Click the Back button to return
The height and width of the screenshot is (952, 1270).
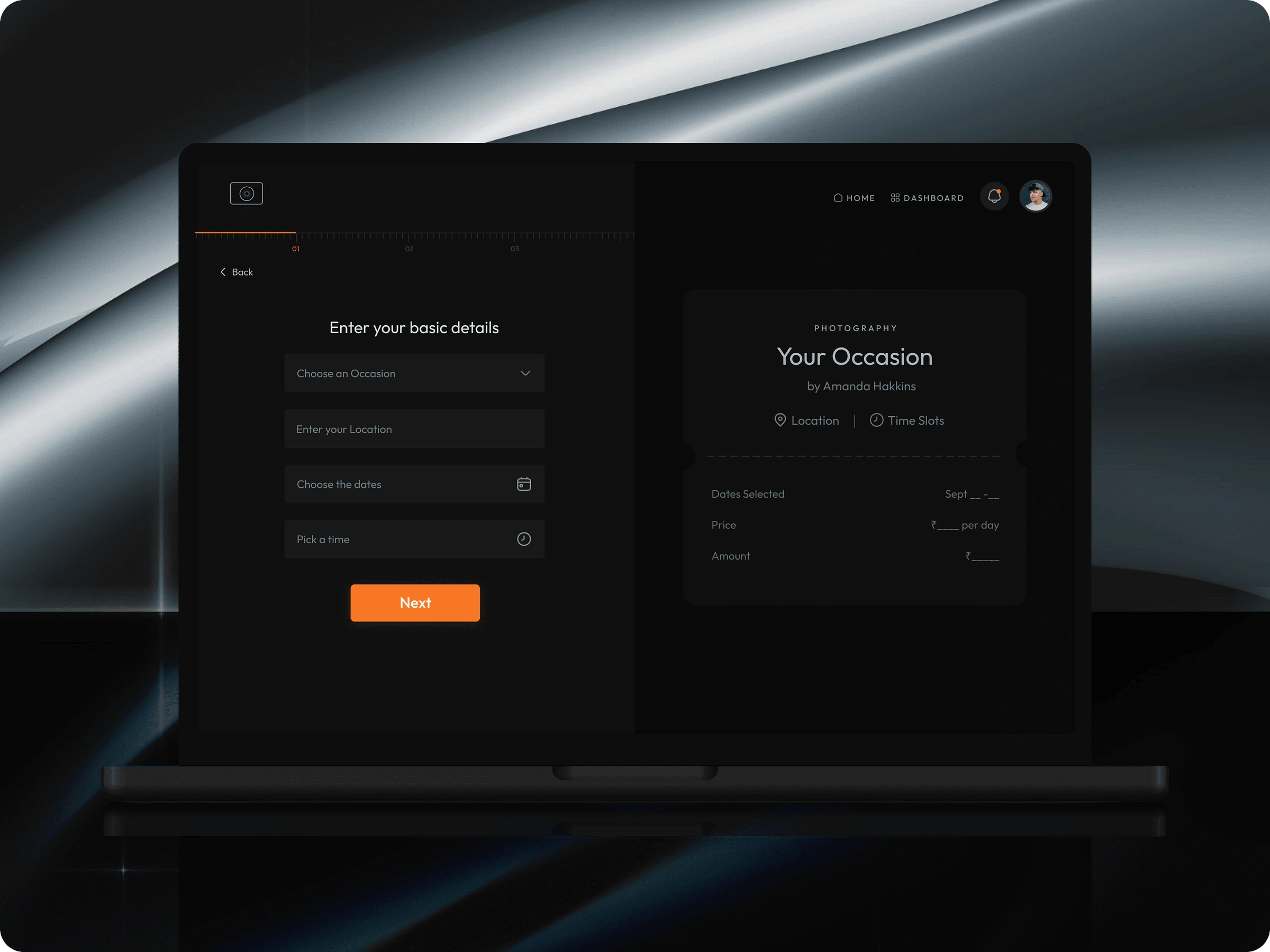click(x=236, y=272)
